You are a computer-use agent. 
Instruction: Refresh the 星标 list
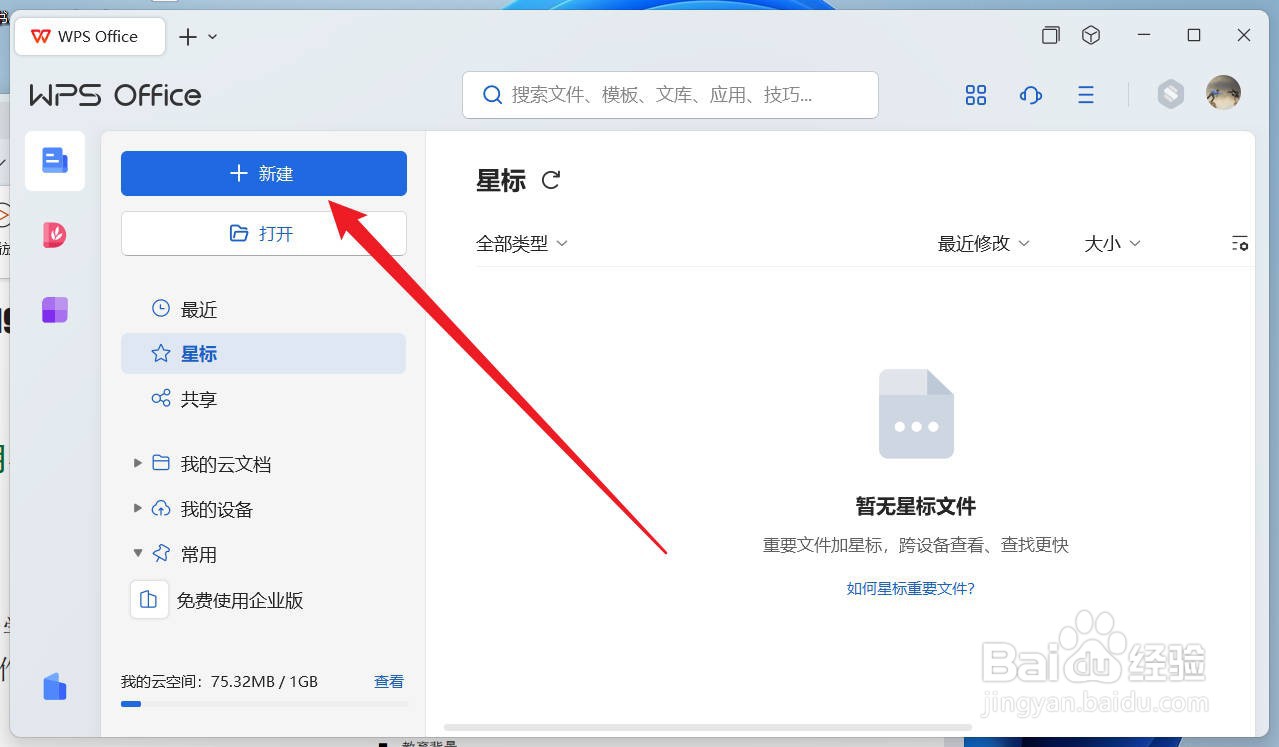point(551,180)
